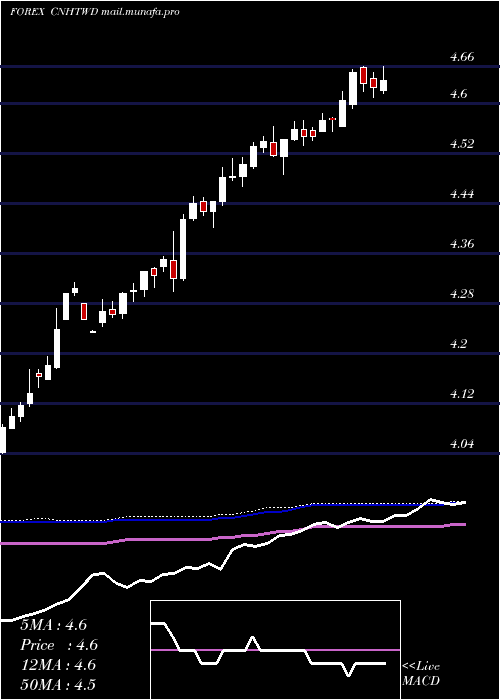
Task: Click the 4.52 price axis label
Action: click(x=462, y=144)
